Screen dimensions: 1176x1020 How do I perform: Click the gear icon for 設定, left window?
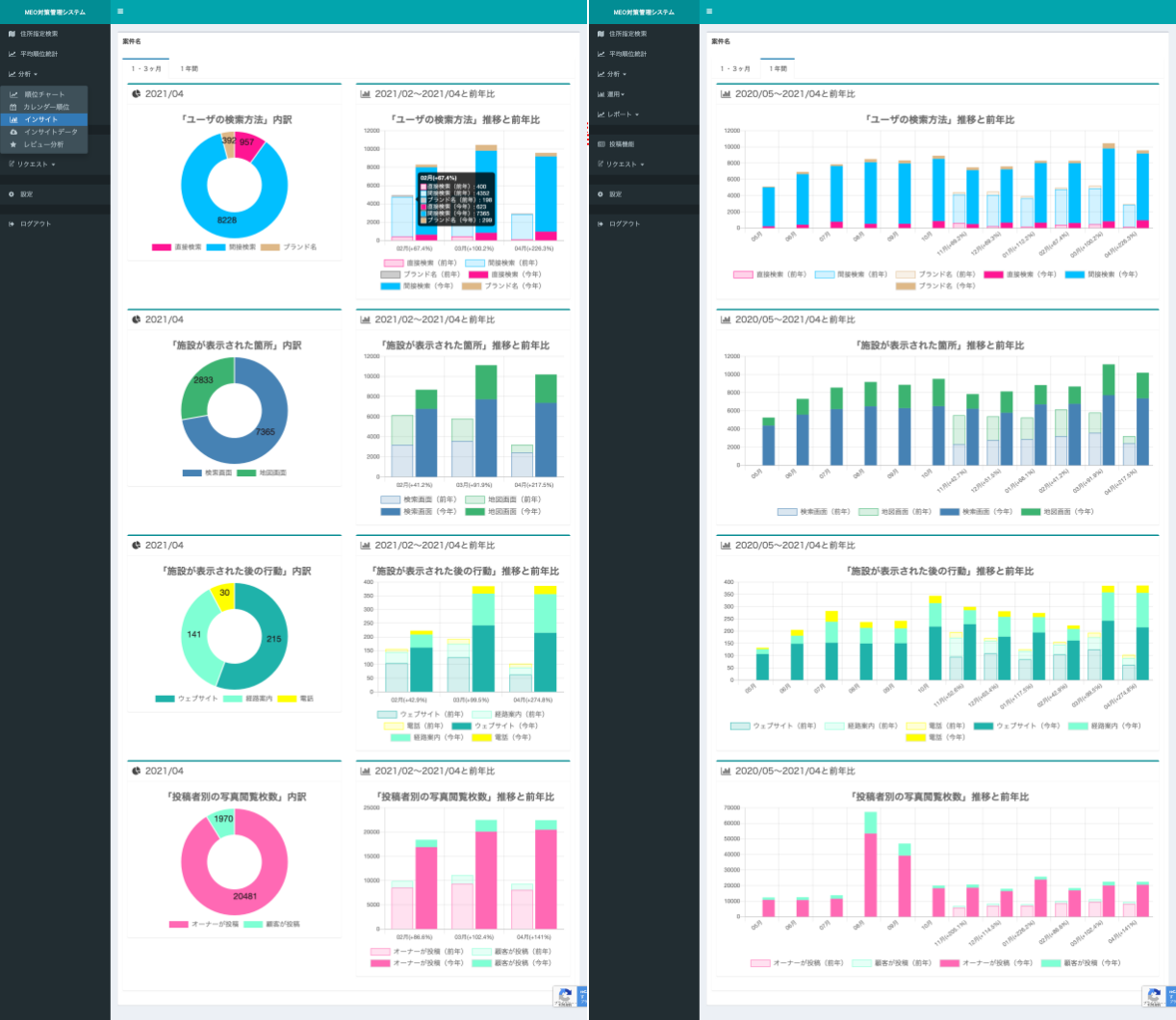12,194
